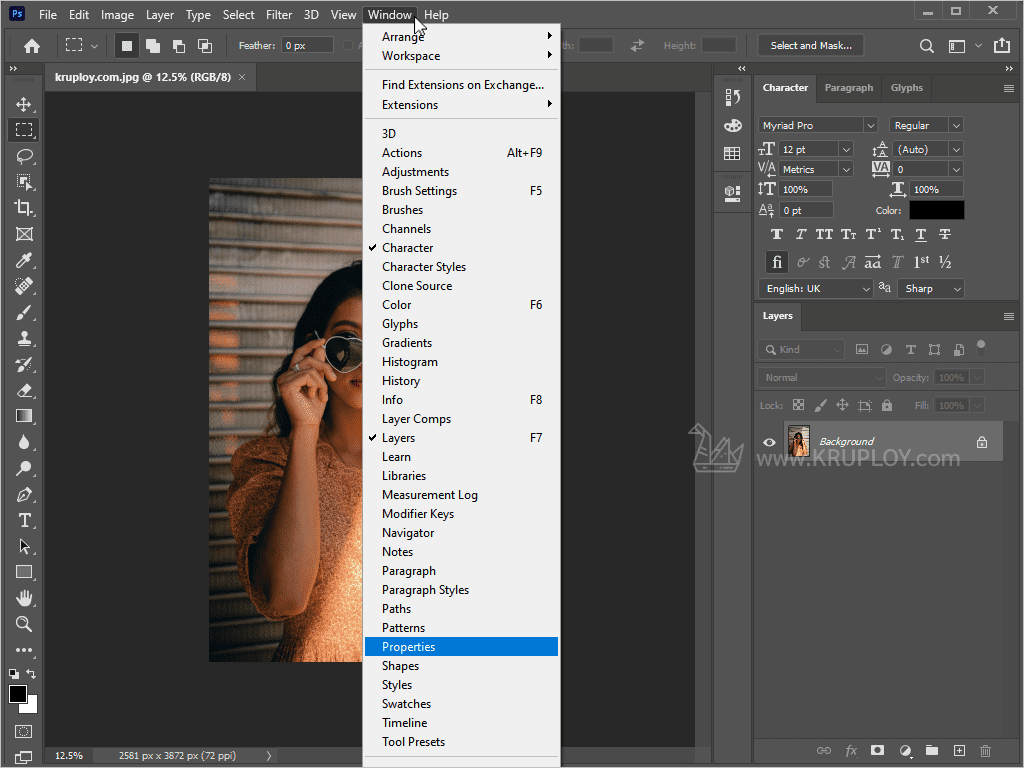1024x768 pixels.
Task: Open the English: UK language dropdown
Action: 816,289
